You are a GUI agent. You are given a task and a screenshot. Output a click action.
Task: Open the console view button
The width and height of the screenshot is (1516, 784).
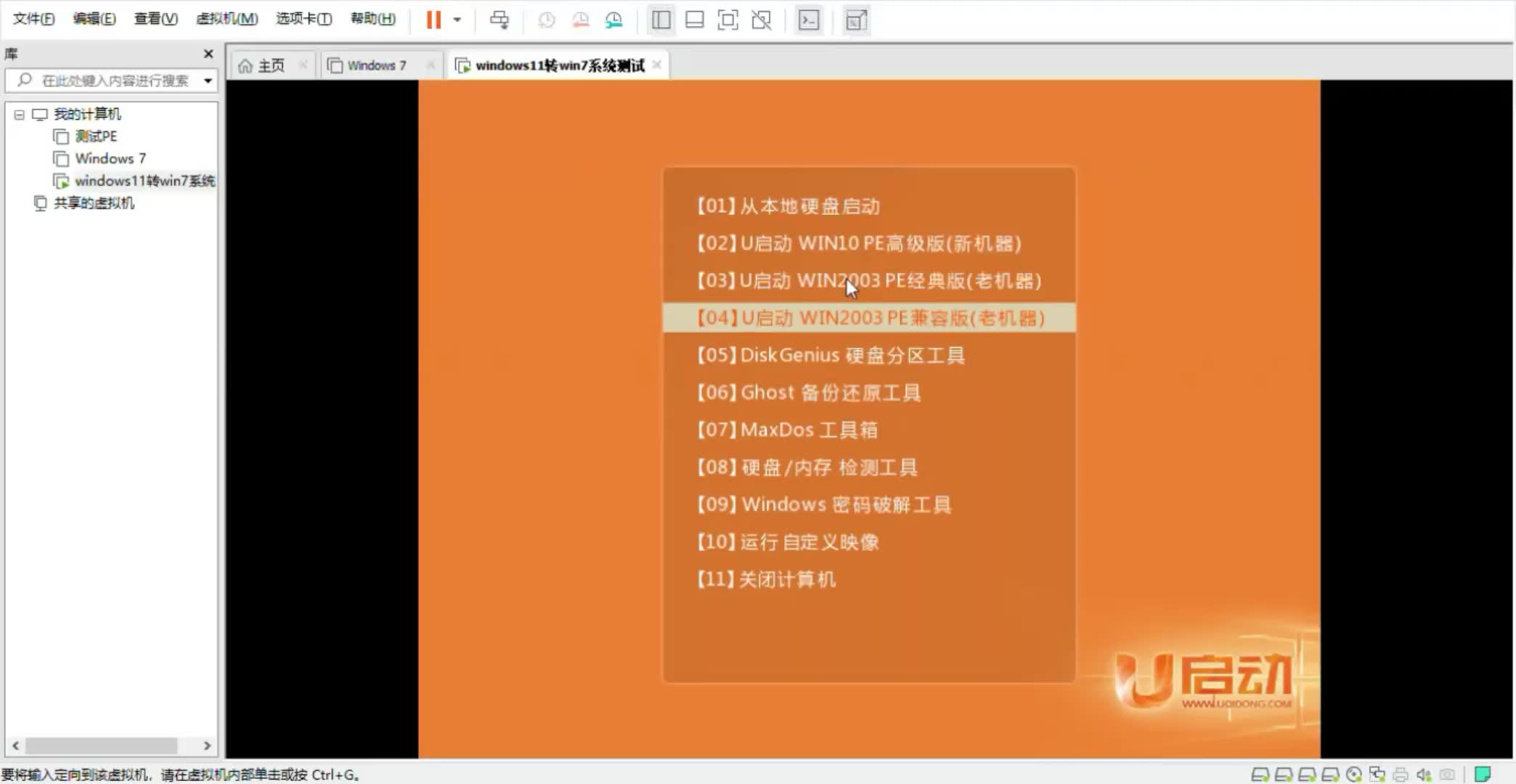pos(809,20)
